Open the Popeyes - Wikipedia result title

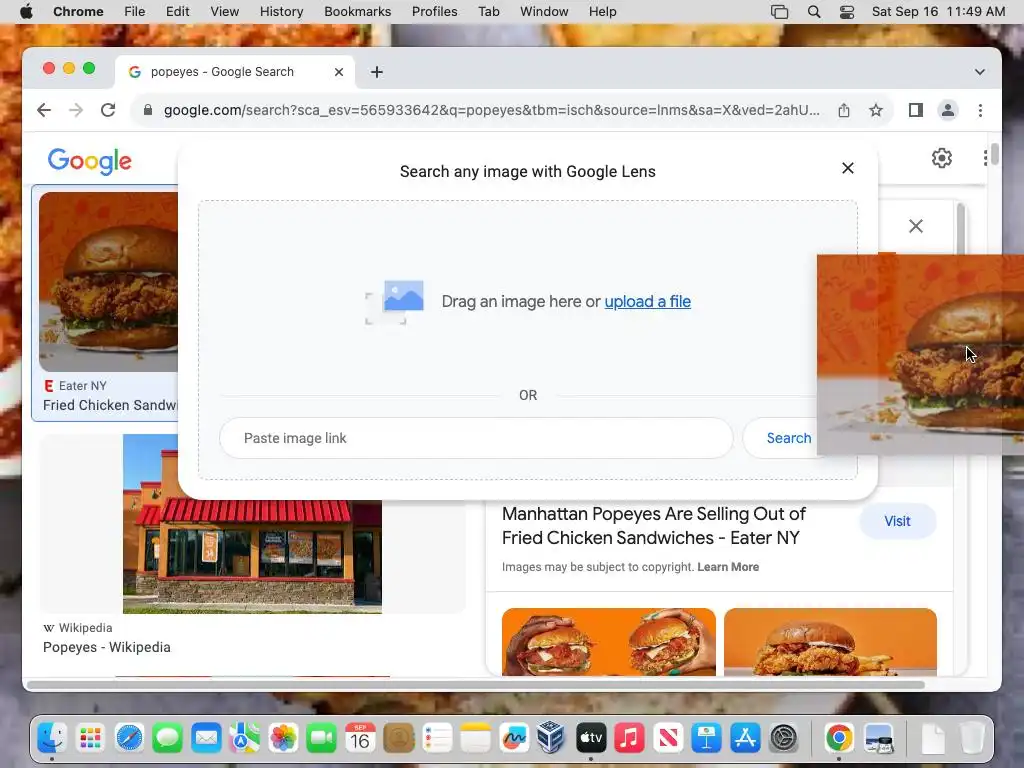tap(106, 647)
